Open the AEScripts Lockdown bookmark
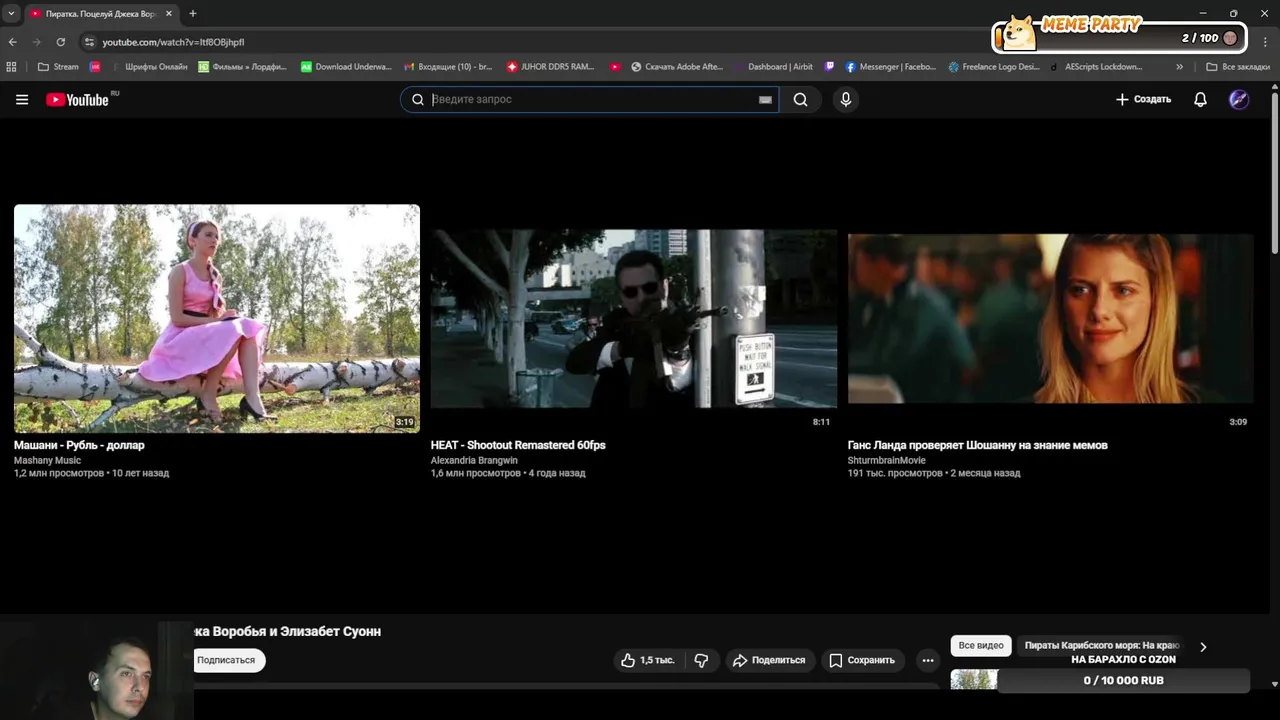The width and height of the screenshot is (1280, 720). tap(1096, 67)
